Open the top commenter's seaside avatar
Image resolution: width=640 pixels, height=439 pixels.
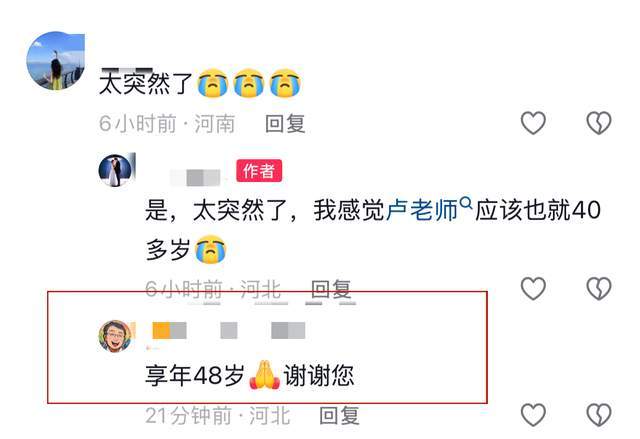point(56,60)
